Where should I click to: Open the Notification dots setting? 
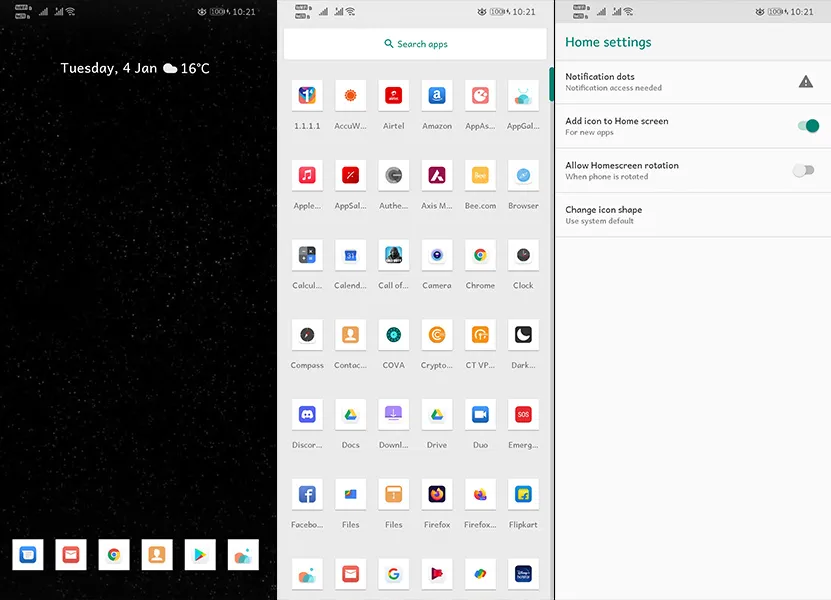pyautogui.click(x=650, y=82)
